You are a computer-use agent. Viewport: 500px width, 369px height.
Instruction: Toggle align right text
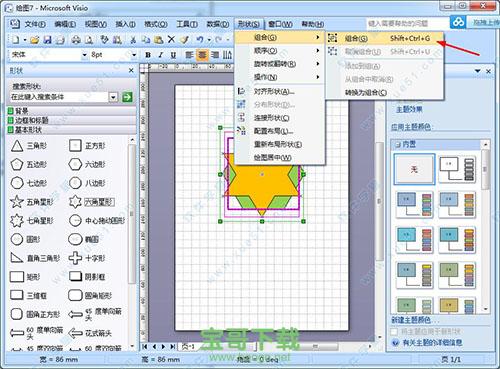[215, 55]
